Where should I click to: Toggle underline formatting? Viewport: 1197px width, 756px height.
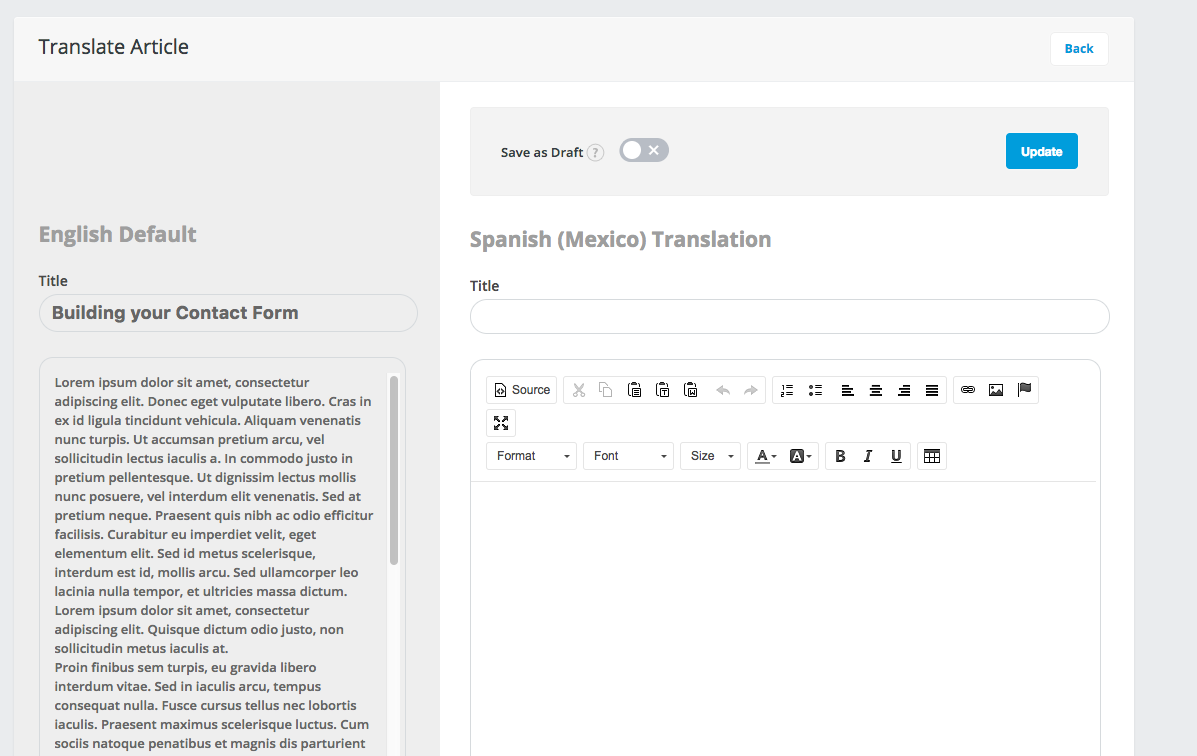coord(896,456)
